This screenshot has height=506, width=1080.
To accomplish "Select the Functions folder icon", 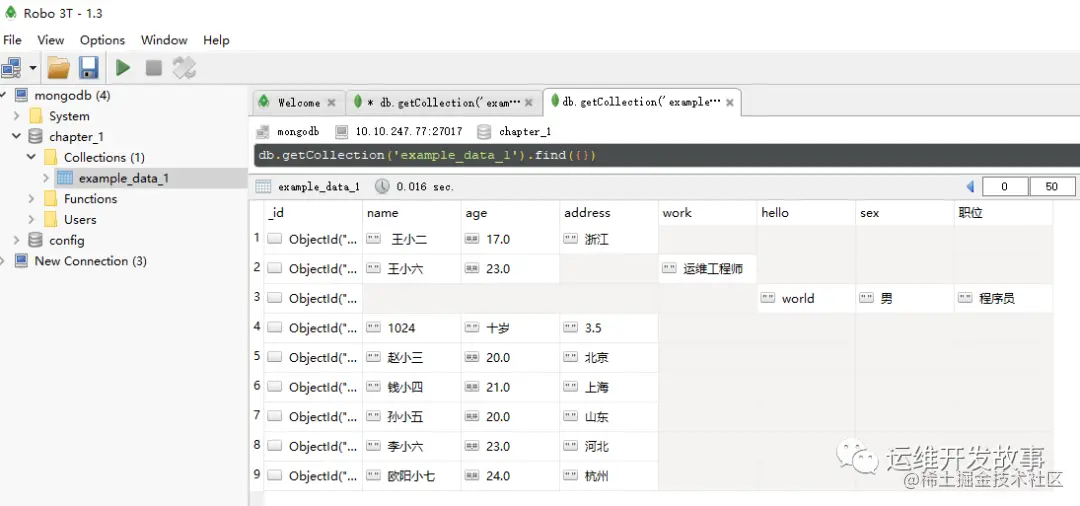I will coord(50,198).
